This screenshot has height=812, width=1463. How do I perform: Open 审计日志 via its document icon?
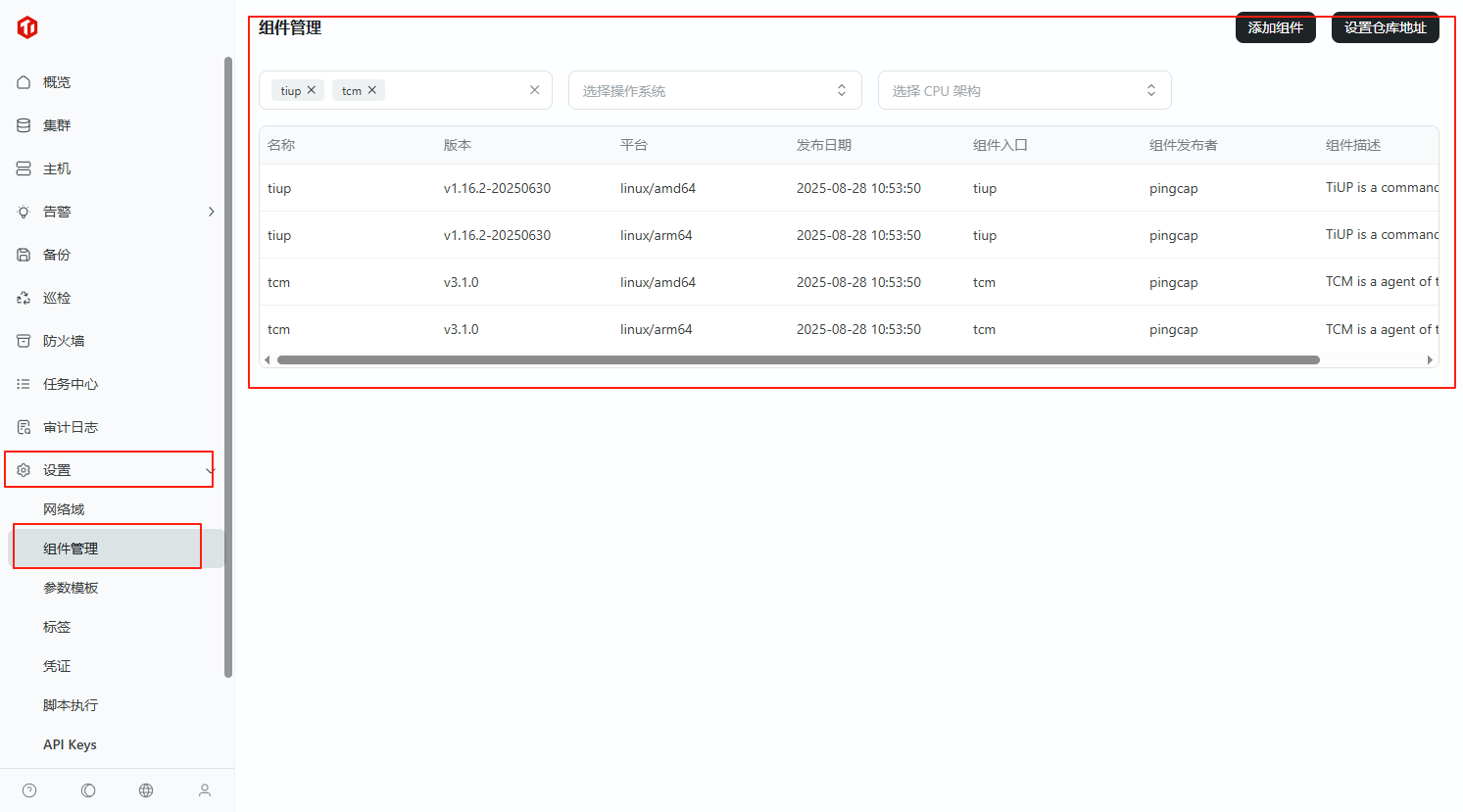click(x=24, y=427)
